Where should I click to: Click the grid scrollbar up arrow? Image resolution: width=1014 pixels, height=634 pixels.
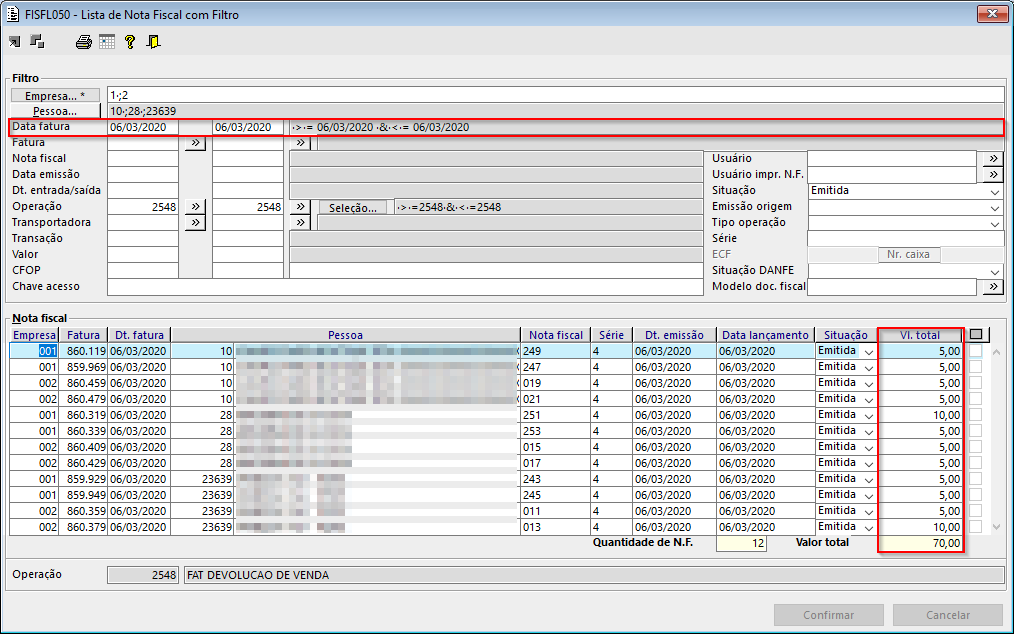[x=996, y=352]
